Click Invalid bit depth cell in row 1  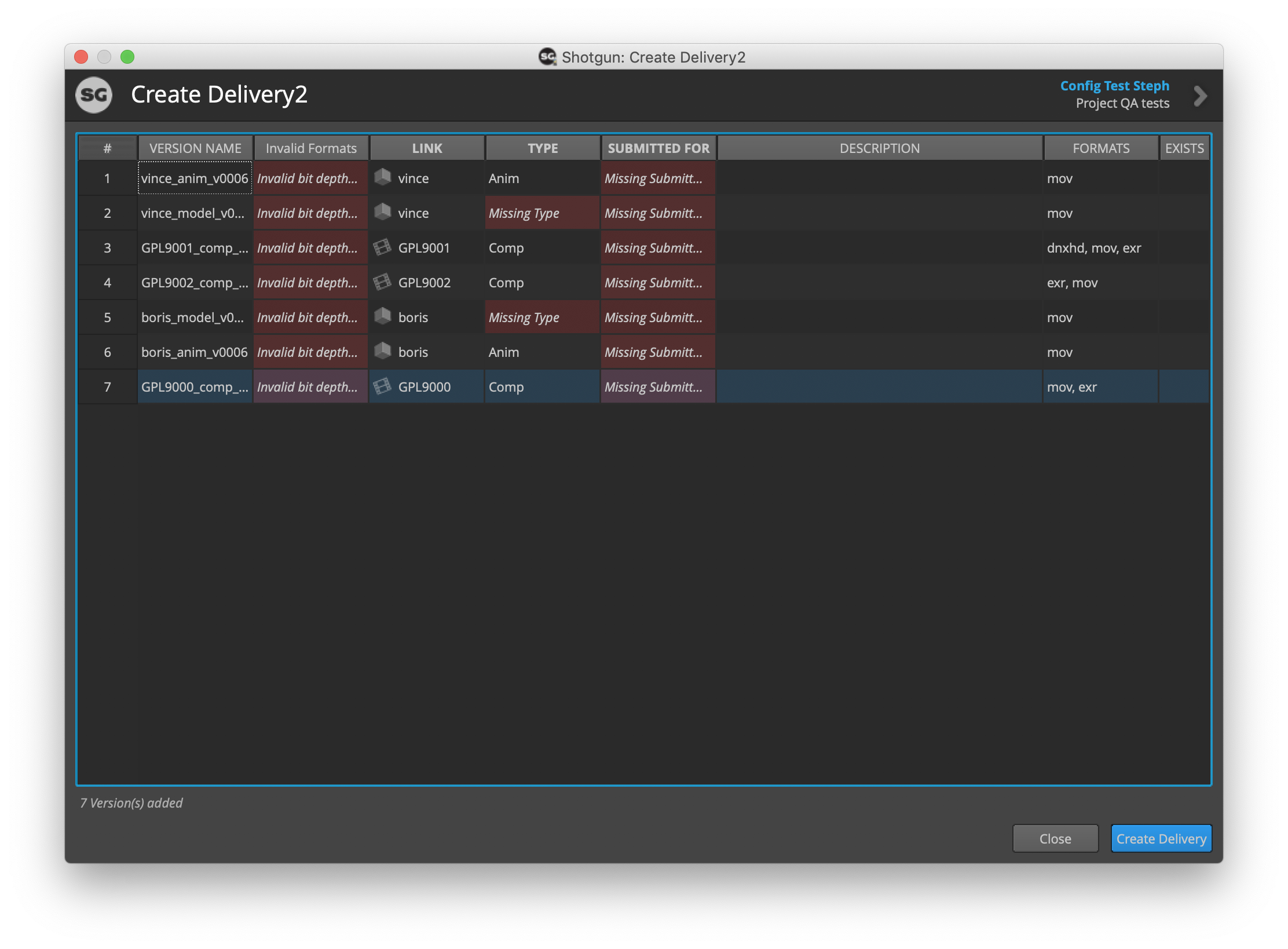click(311, 178)
